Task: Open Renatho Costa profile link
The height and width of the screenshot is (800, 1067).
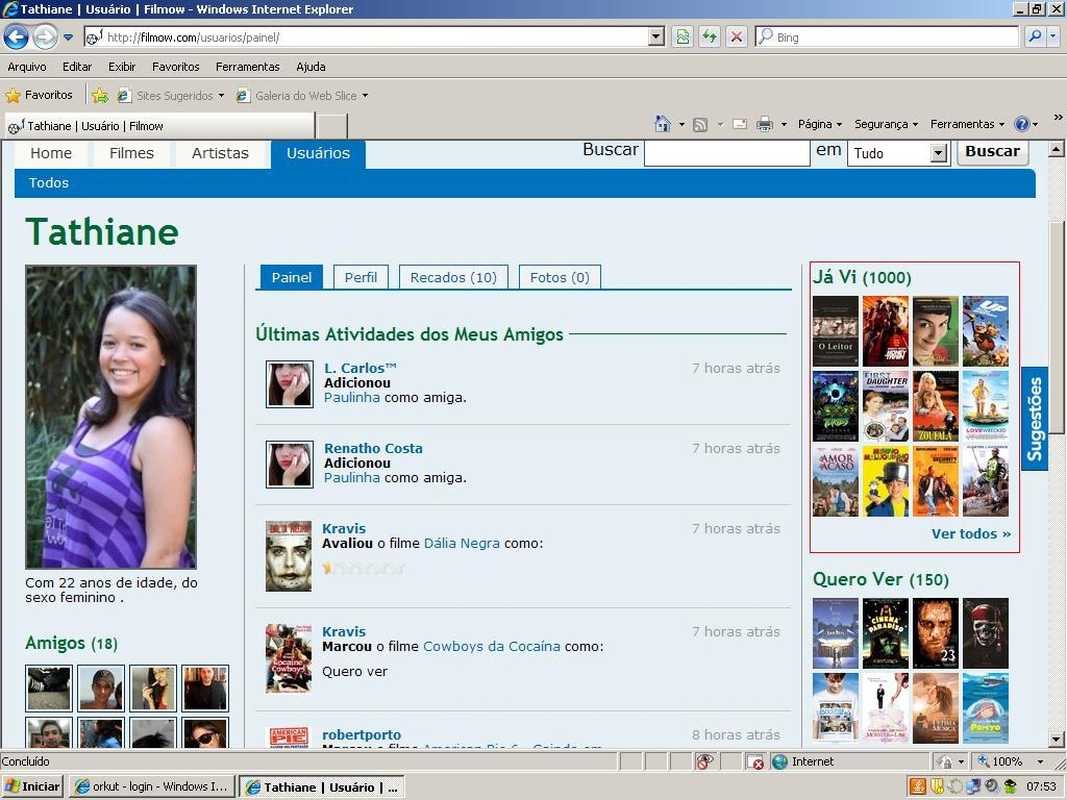Action: [x=373, y=448]
